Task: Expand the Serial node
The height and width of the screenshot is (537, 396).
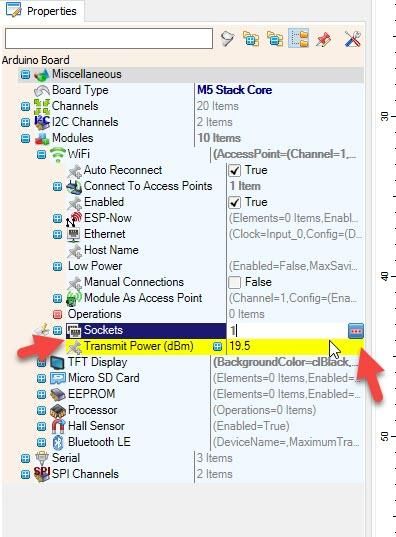Action: click(x=25, y=458)
